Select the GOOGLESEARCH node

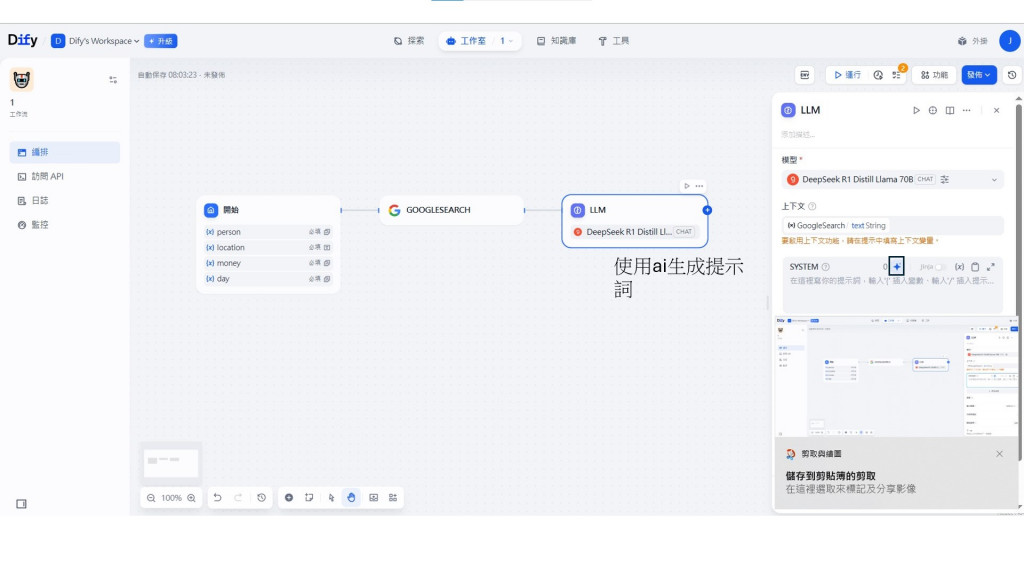pyautogui.click(x=452, y=210)
